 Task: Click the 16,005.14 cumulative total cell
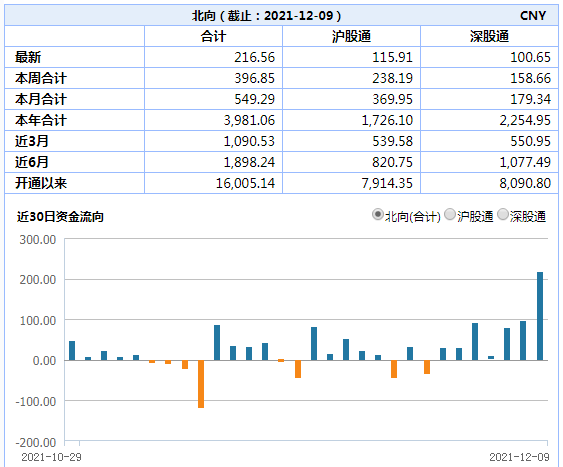[x=245, y=183]
